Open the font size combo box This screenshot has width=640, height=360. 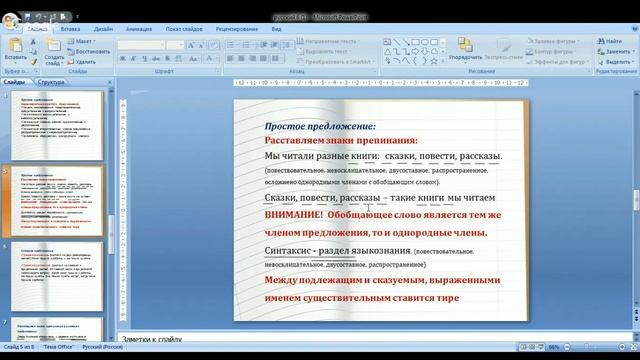(x=176, y=45)
